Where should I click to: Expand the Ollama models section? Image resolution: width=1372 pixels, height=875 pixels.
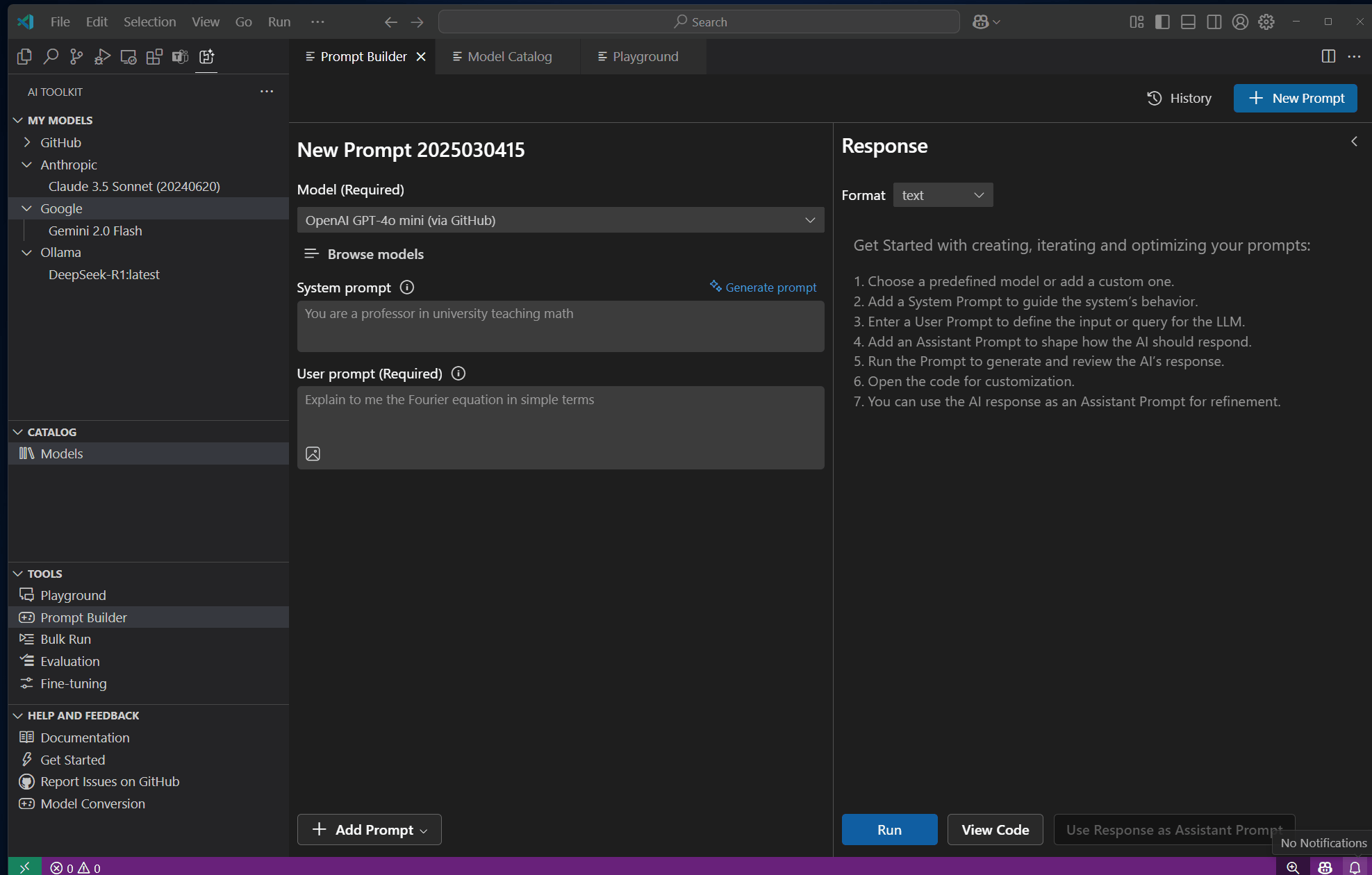[x=25, y=251]
